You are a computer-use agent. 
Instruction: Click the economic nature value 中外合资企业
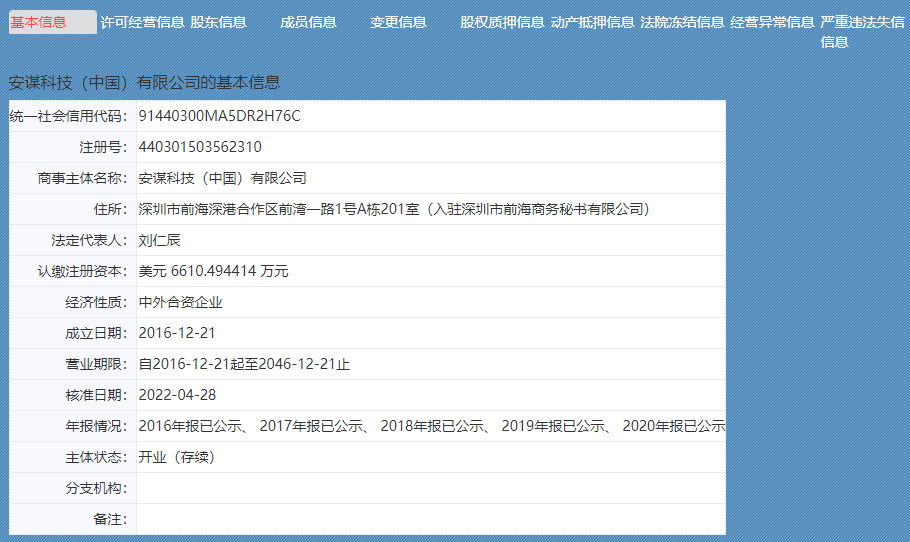point(180,302)
